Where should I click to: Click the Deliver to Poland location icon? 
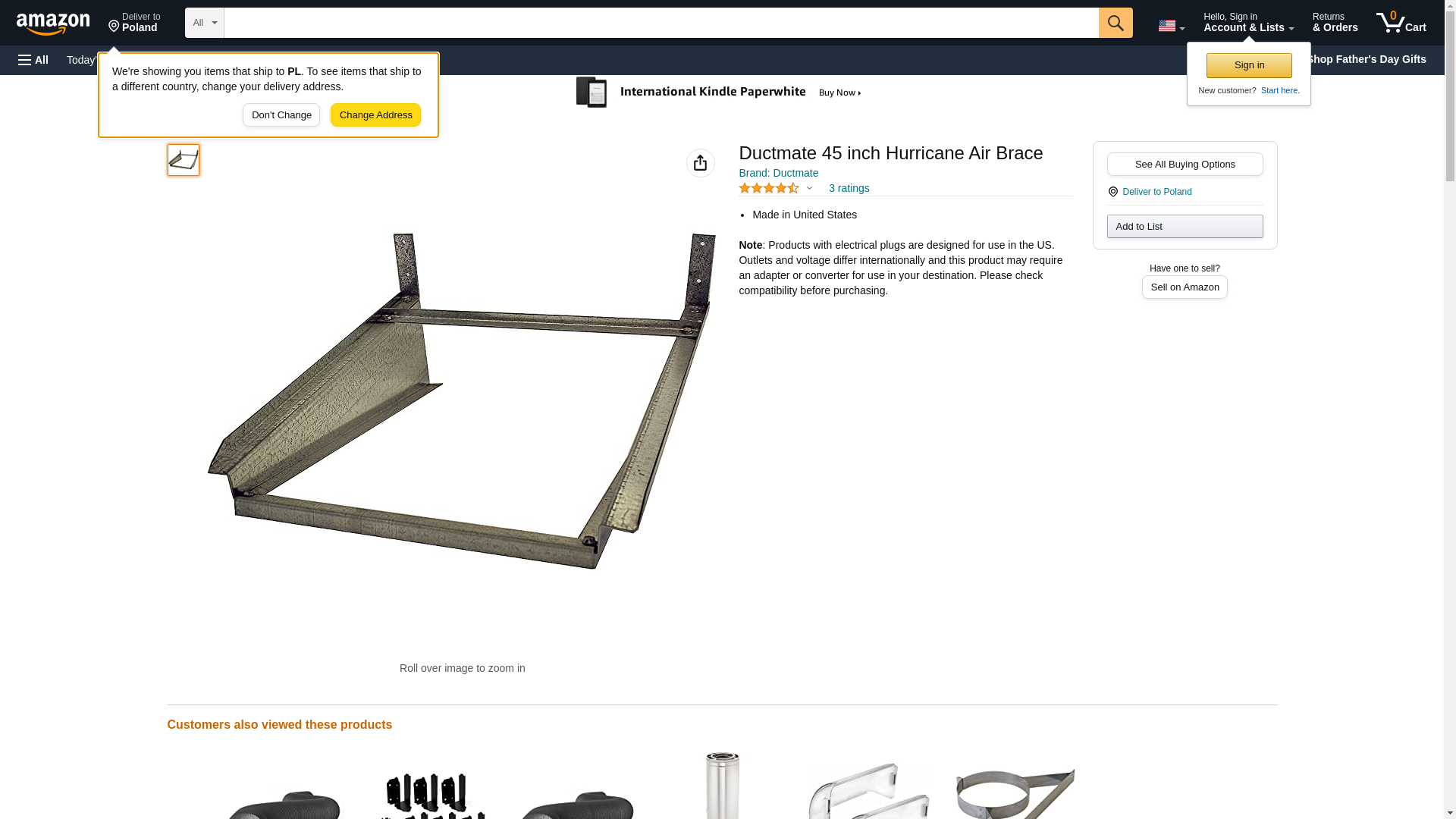(1112, 192)
